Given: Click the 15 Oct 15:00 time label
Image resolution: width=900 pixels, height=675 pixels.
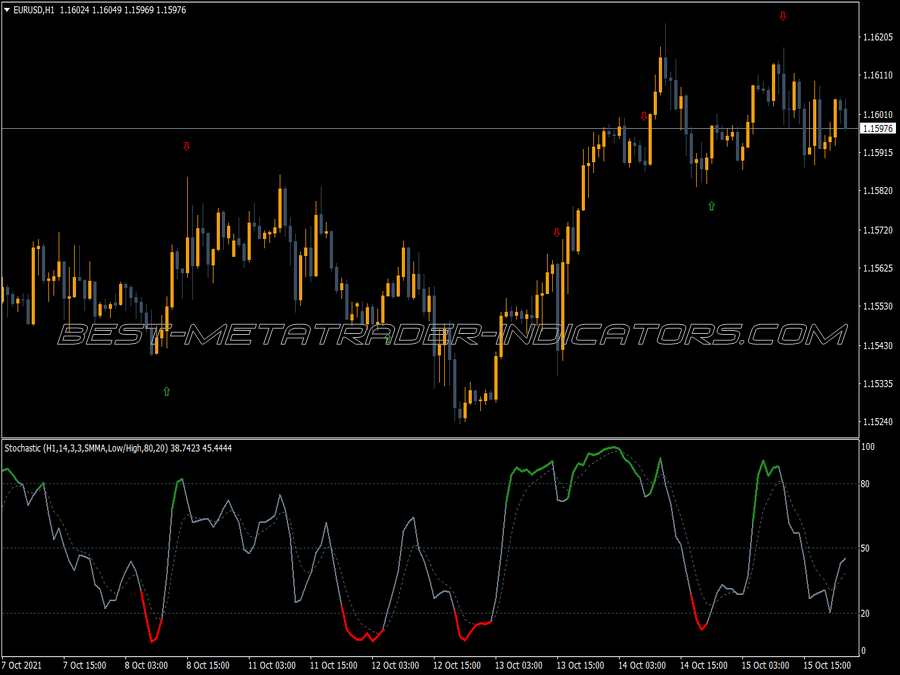Looking at the screenshot, I should 827,666.
